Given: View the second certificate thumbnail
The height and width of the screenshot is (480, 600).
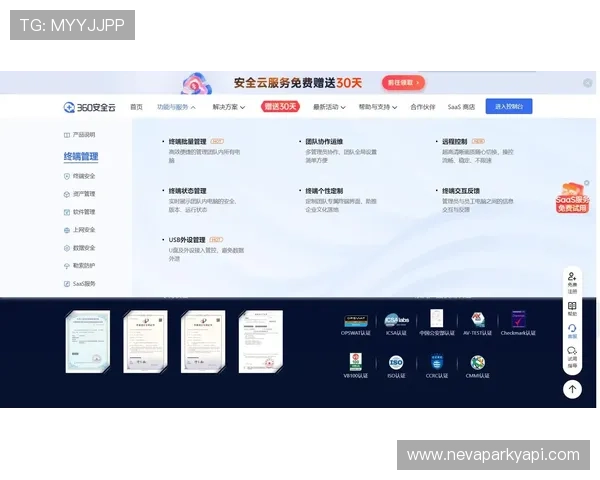Looking at the screenshot, I should point(145,342).
